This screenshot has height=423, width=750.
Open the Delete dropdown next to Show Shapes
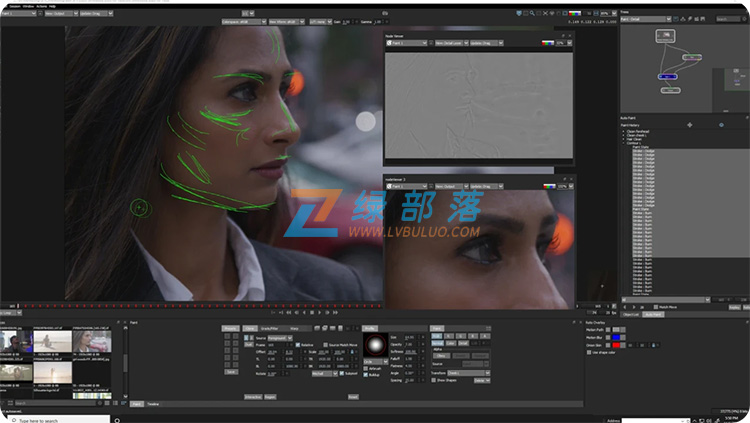pyautogui.click(x=482, y=380)
